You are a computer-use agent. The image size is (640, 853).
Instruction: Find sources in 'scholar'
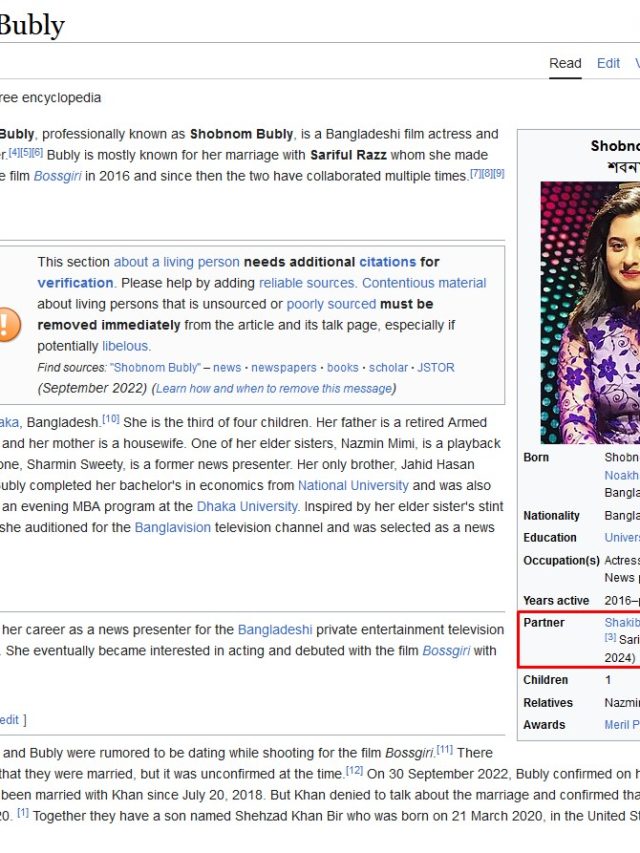tap(388, 368)
